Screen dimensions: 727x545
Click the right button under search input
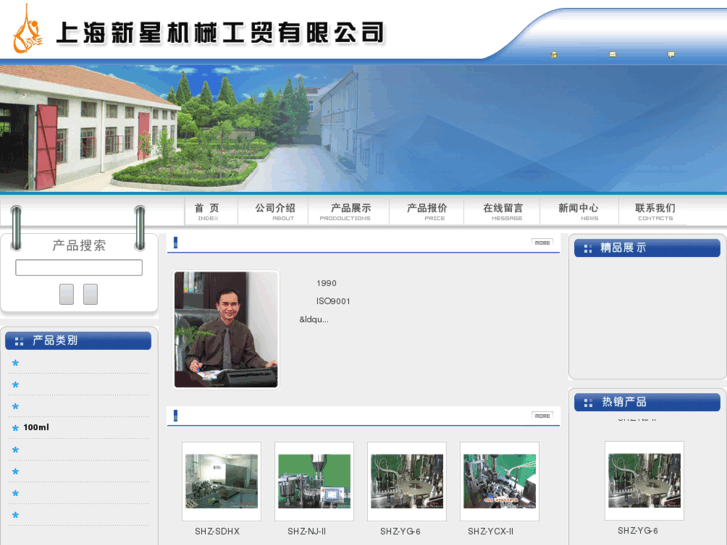point(90,294)
